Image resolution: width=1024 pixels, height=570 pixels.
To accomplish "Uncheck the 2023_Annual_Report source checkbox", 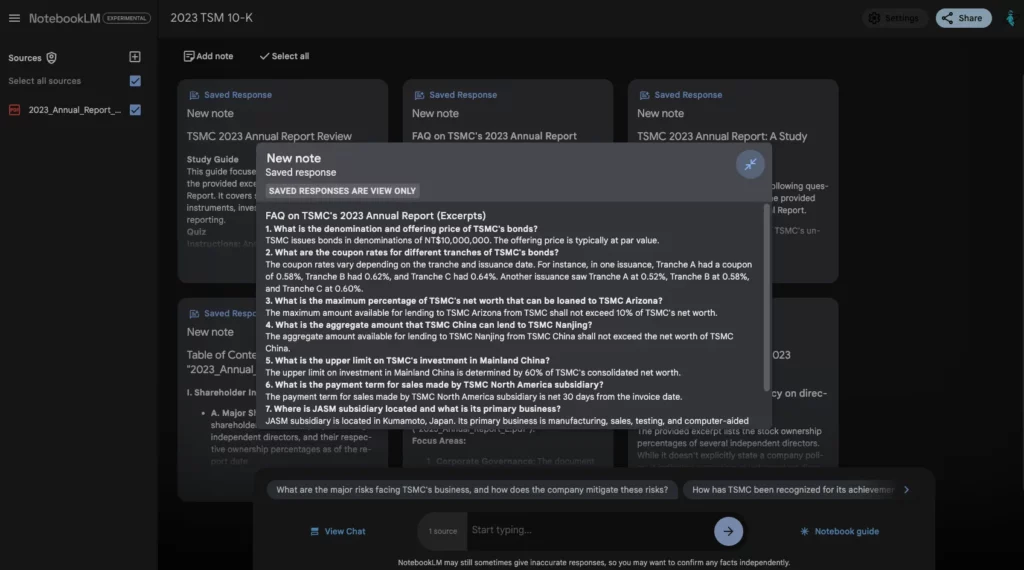I will [x=135, y=110].
